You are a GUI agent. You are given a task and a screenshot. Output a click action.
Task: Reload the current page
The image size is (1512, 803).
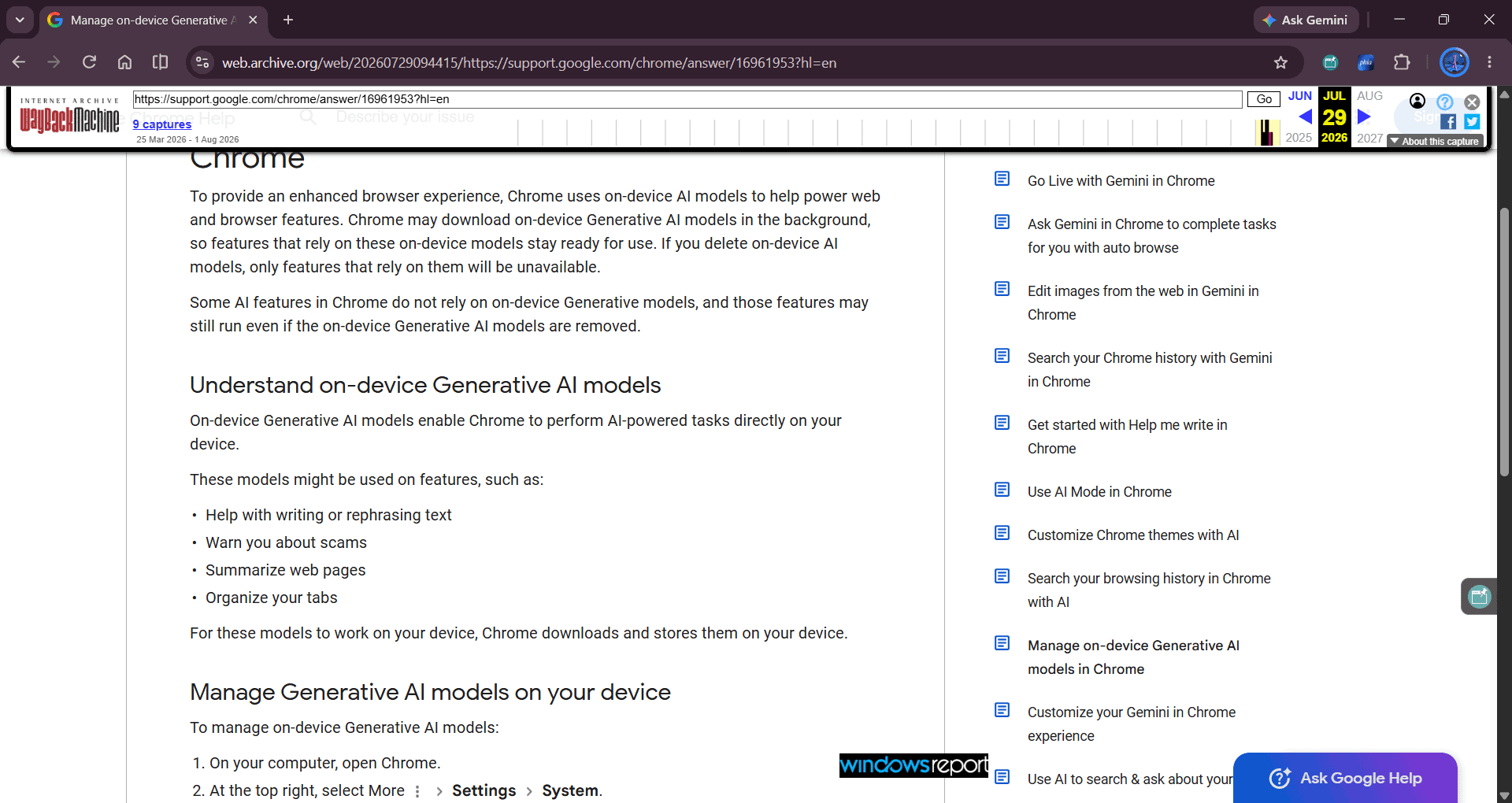(x=89, y=62)
